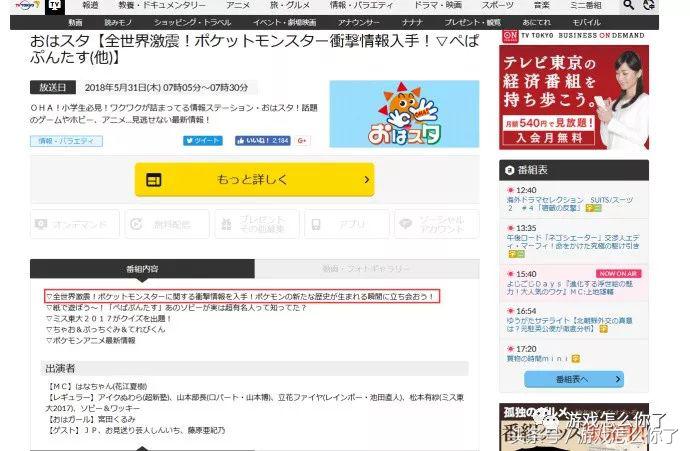This screenshot has height=451, width=690.
Task: Open the 15:40 よじごじDays listing
Action: pos(574,282)
